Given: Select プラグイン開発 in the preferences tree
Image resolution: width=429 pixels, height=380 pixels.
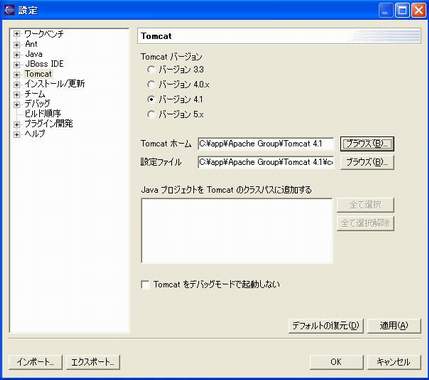Looking at the screenshot, I should click(x=48, y=124).
